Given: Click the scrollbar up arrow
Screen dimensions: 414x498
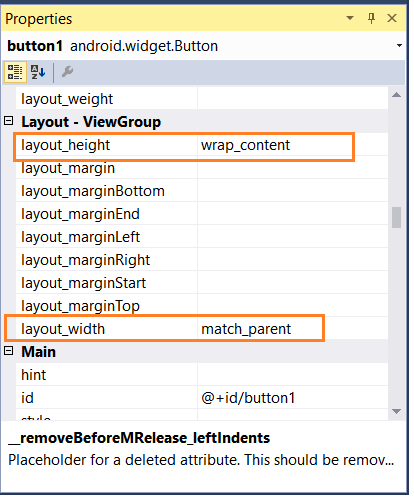Looking at the screenshot, I should click(396, 95).
